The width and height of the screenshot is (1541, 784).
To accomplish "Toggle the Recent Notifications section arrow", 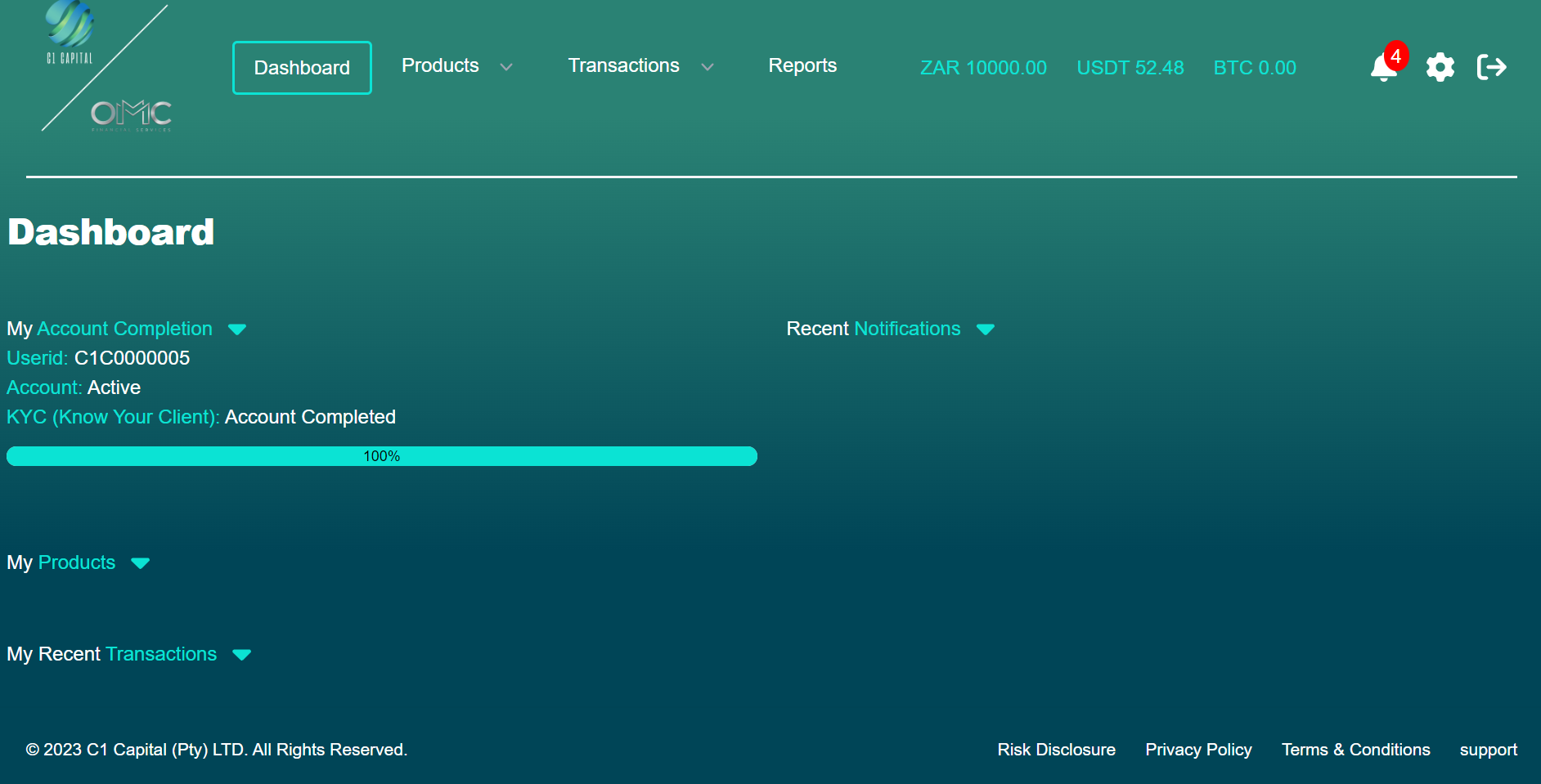I will tap(986, 329).
